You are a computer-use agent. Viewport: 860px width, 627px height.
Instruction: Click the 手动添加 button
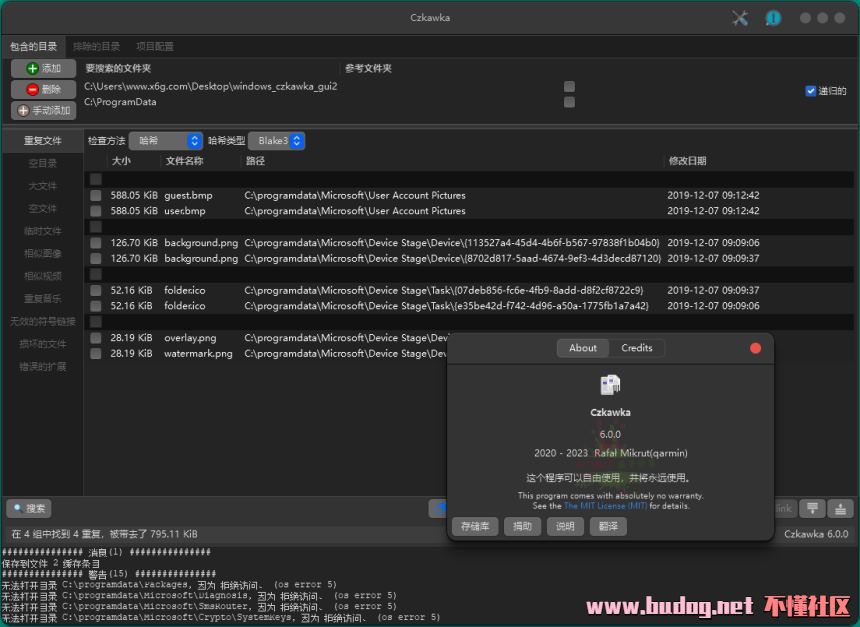click(43, 110)
